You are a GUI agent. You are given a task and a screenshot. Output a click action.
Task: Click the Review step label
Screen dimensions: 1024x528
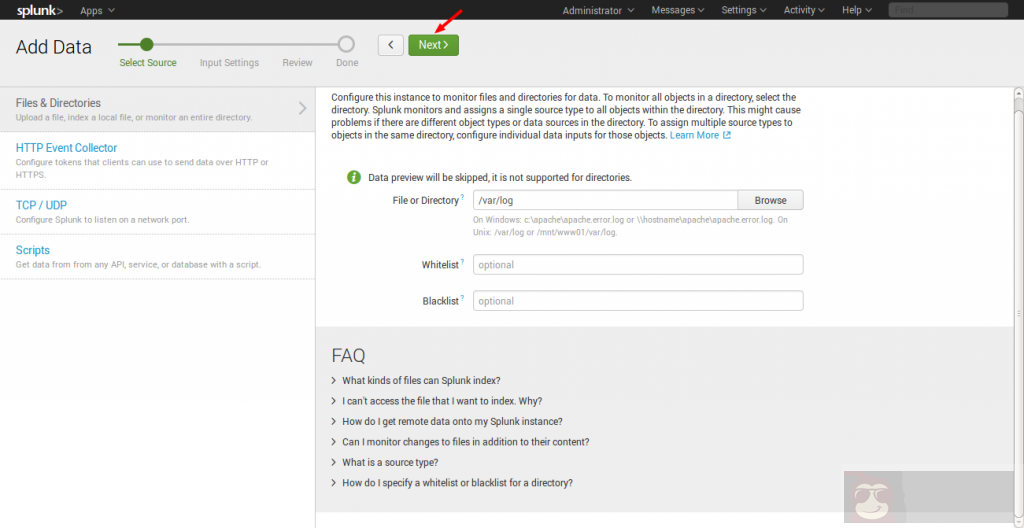point(297,63)
